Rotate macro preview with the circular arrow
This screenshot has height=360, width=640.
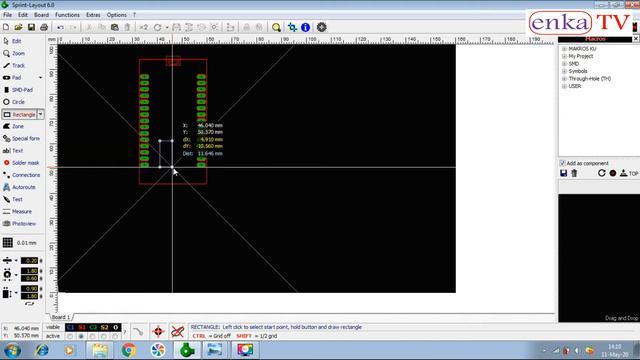(x=602, y=173)
